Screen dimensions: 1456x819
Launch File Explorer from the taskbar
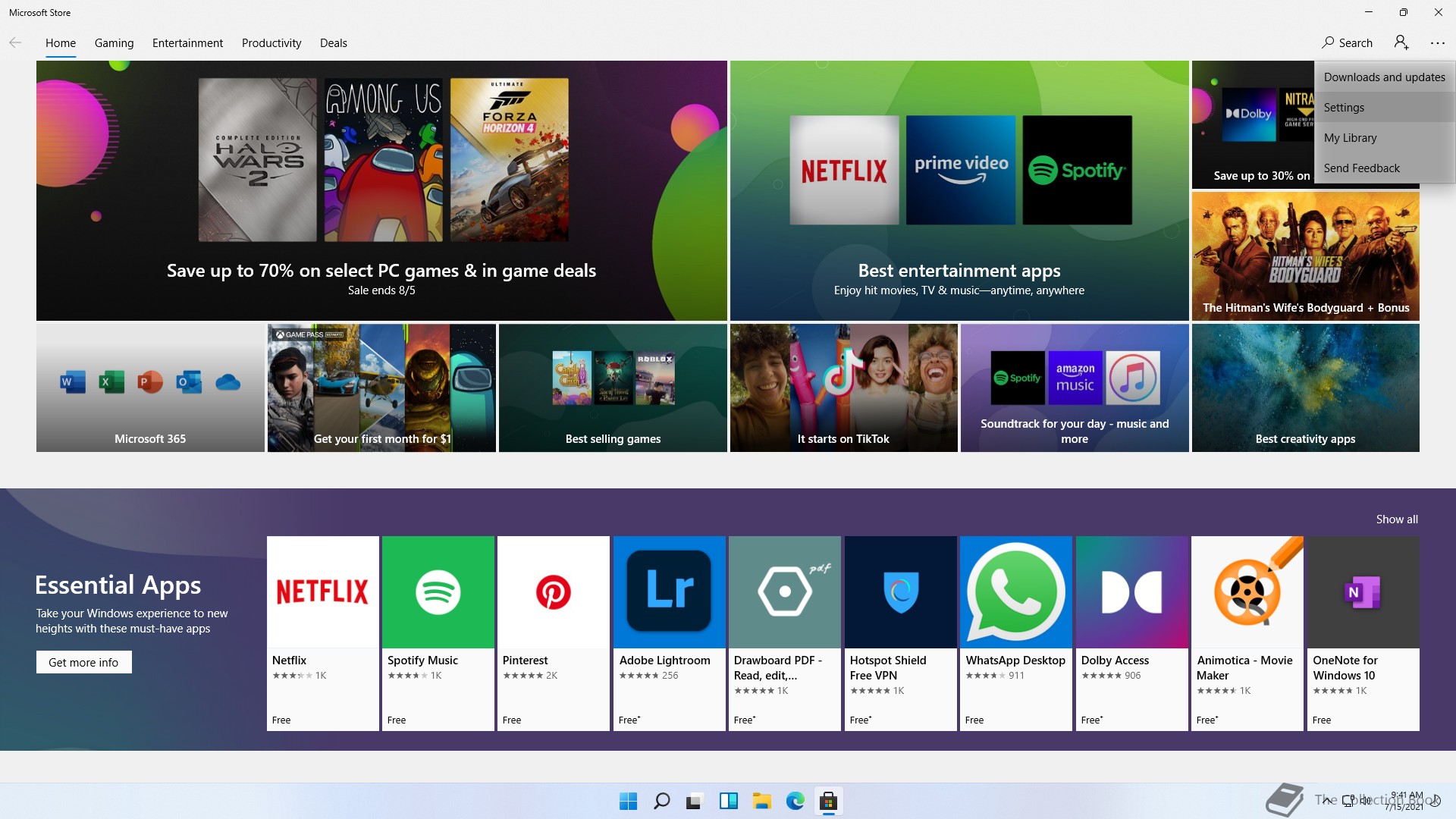pyautogui.click(x=762, y=801)
